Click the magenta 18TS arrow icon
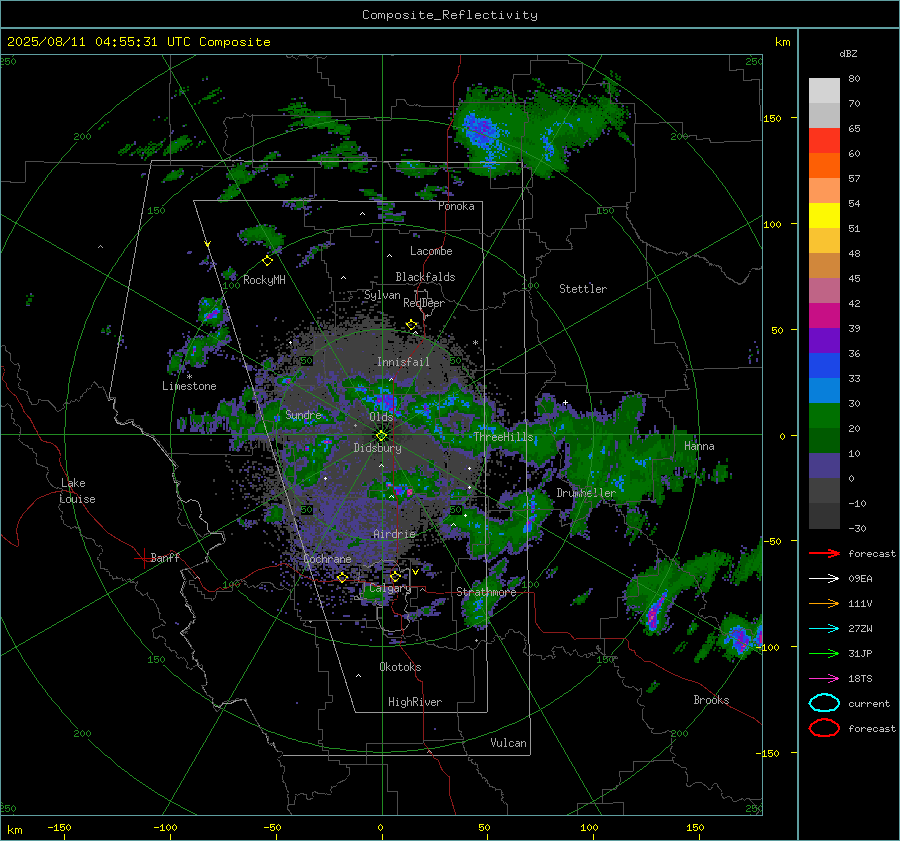Viewport: 900px width, 841px height. [x=824, y=679]
